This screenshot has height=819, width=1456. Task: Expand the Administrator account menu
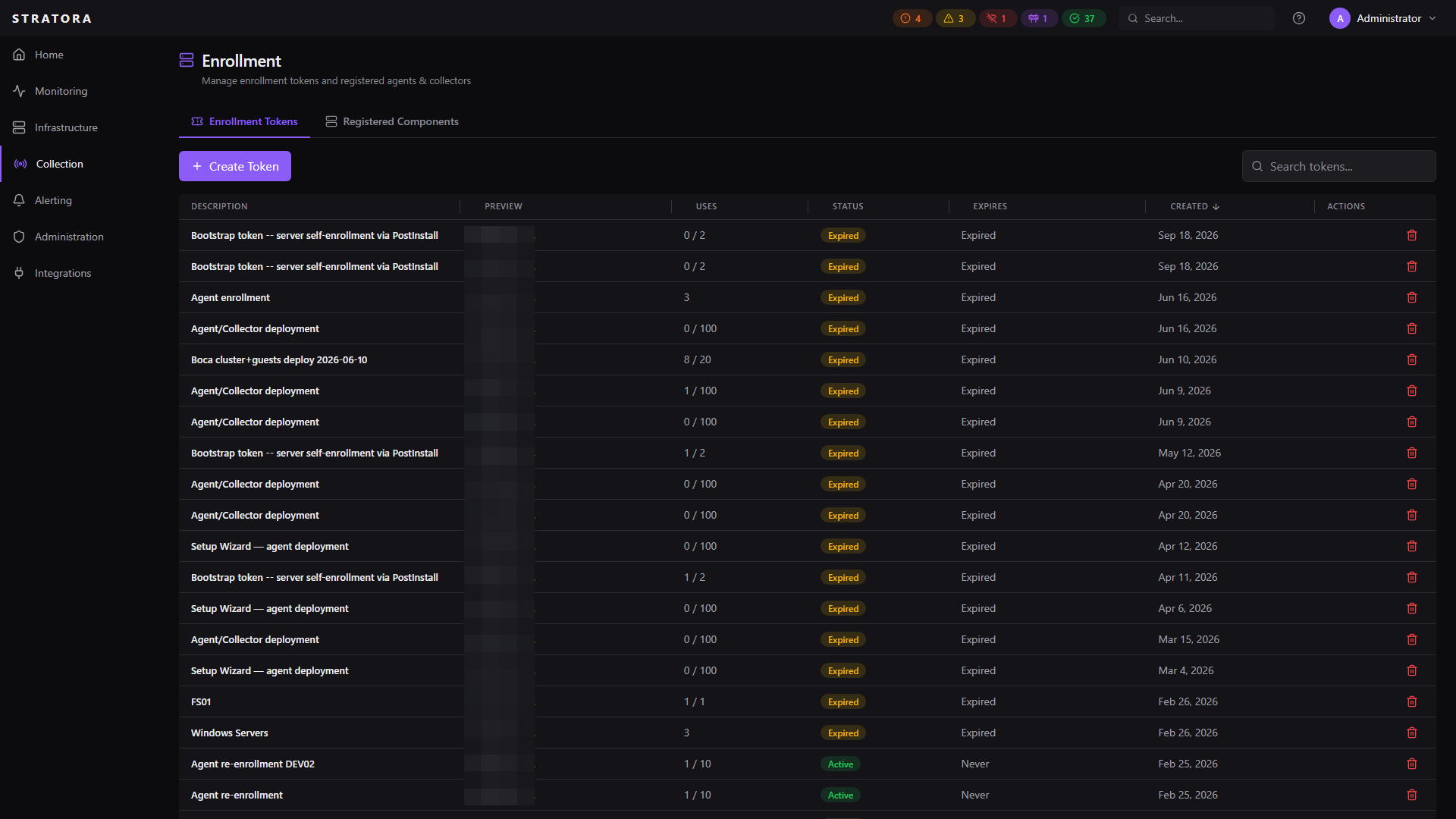click(x=1382, y=18)
